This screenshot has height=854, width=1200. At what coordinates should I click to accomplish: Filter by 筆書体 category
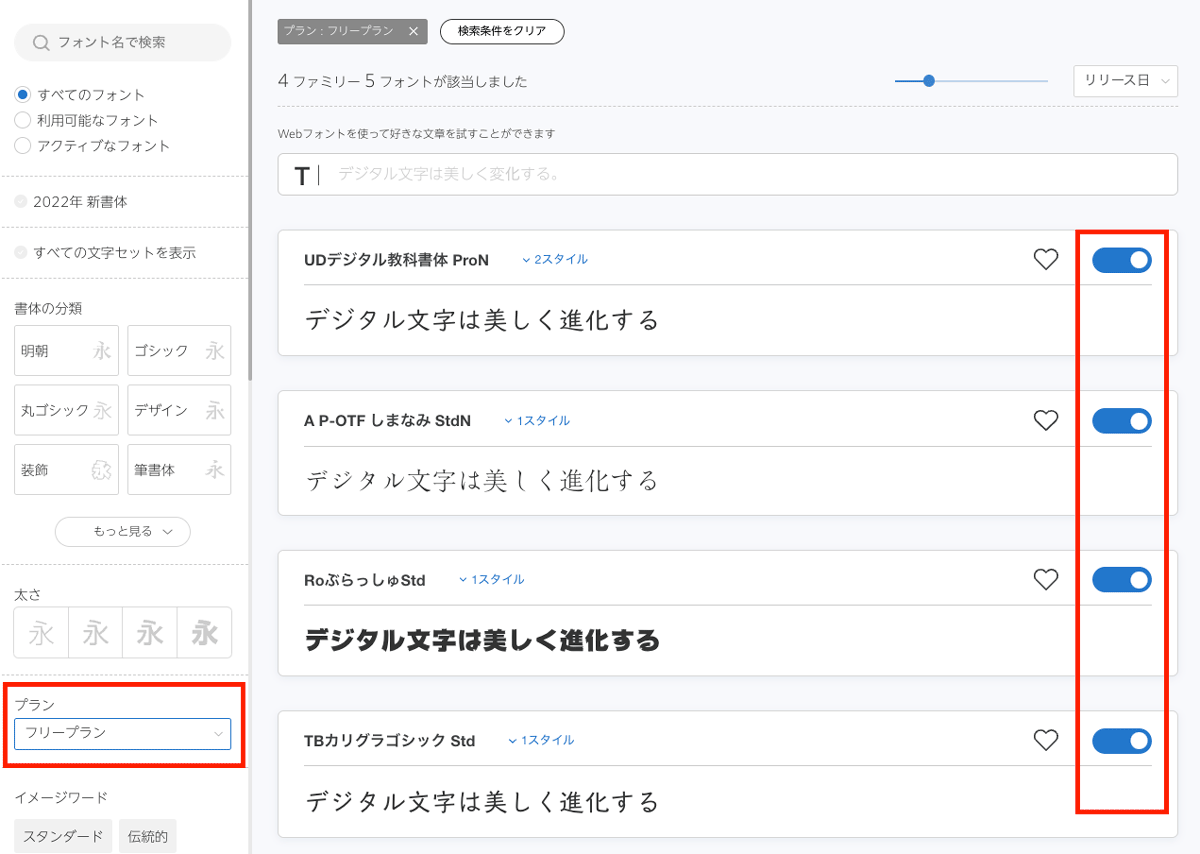pyautogui.click(x=179, y=469)
